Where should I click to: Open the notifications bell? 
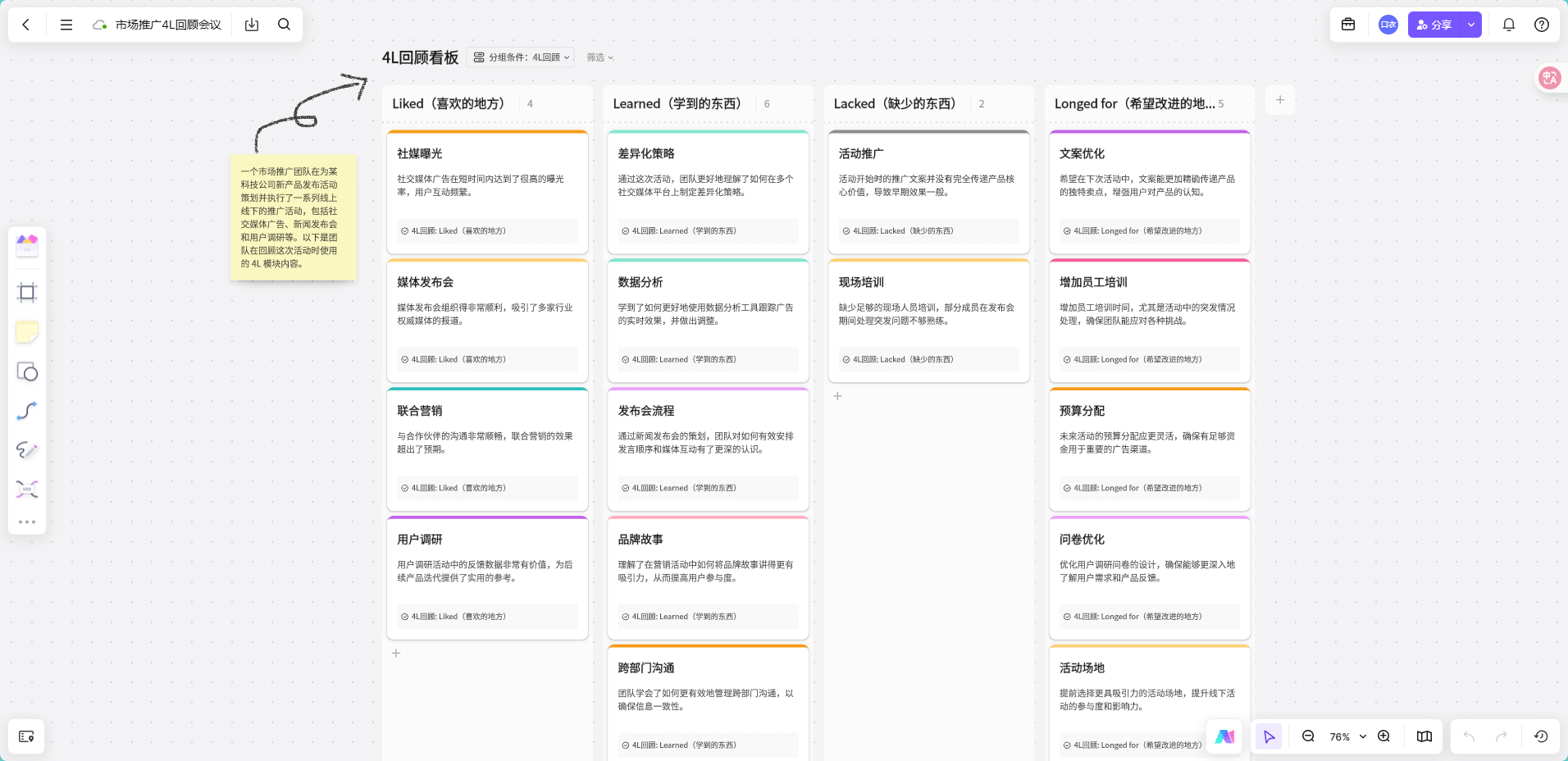point(1507,25)
